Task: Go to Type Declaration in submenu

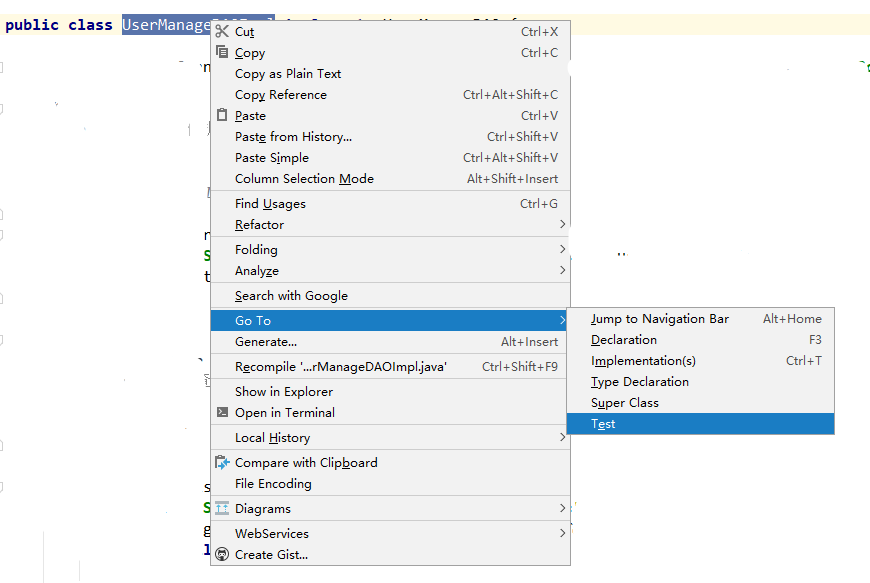Action: [x=700, y=382]
